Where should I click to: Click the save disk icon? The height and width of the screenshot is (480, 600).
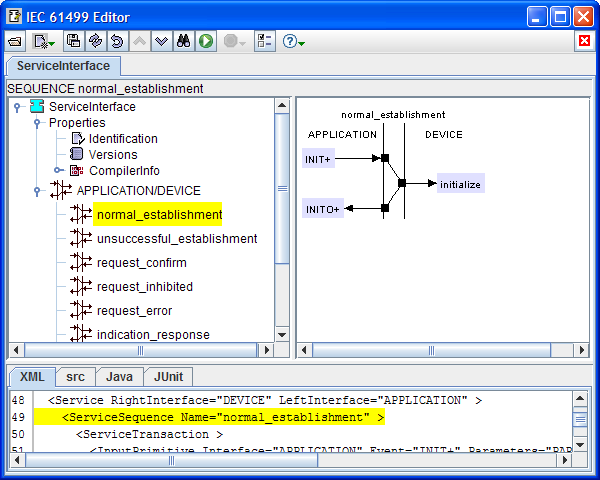[74, 41]
